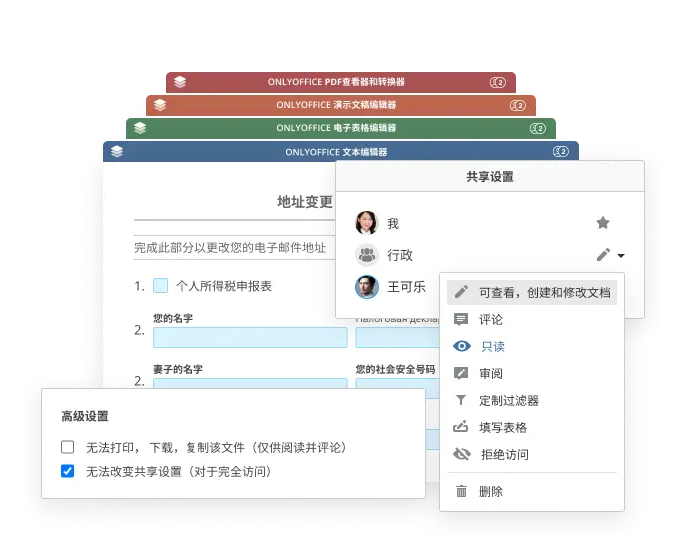Click the ONLYOFFICE 电子表格编辑器 title text
This screenshot has height=541, width=686.
tap(336, 128)
